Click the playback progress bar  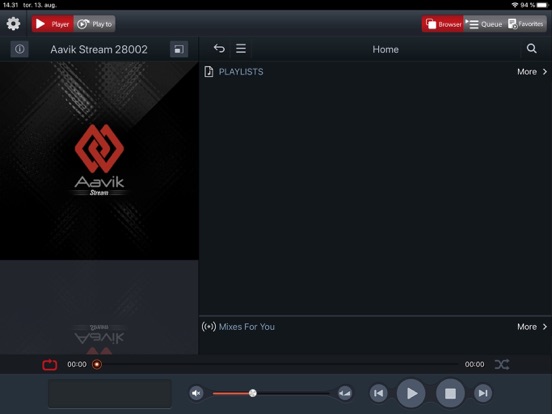click(278, 364)
